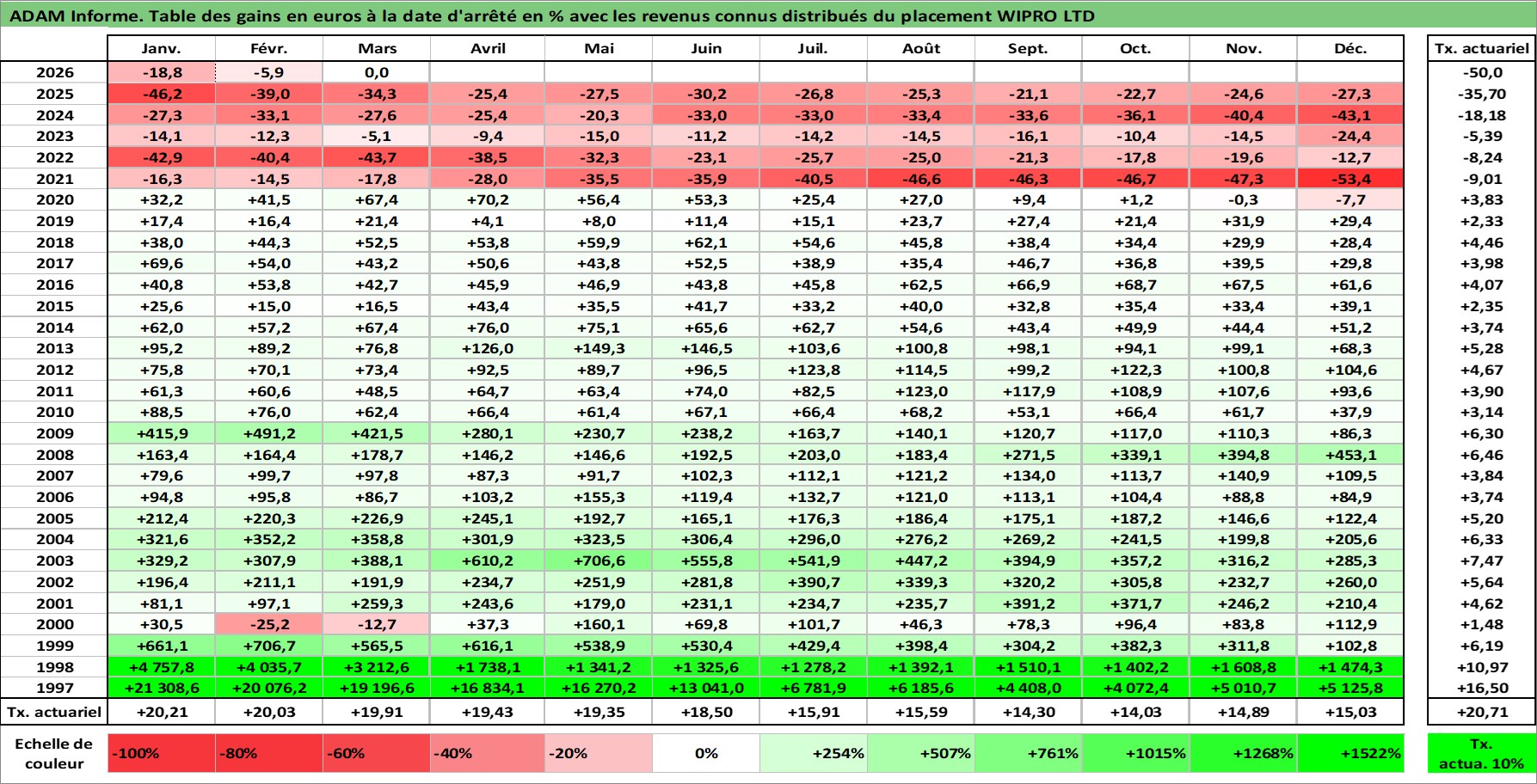Click the -47,3 cell in 2021

click(1244, 179)
